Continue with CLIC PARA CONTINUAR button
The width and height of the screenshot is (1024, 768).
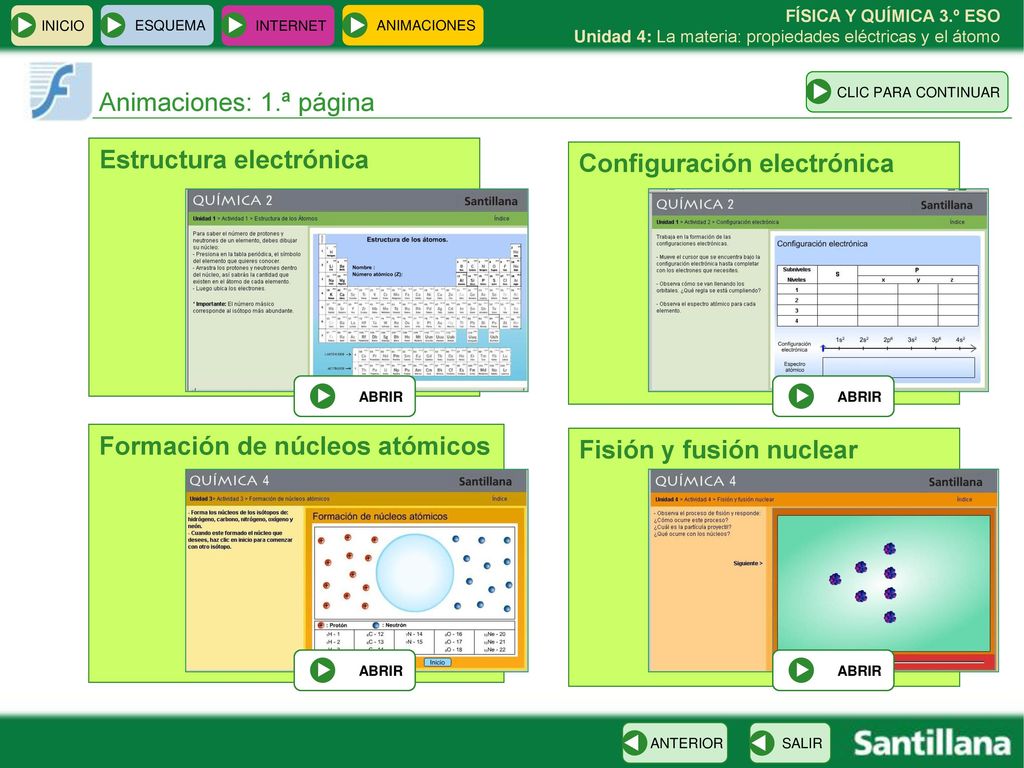[907, 92]
